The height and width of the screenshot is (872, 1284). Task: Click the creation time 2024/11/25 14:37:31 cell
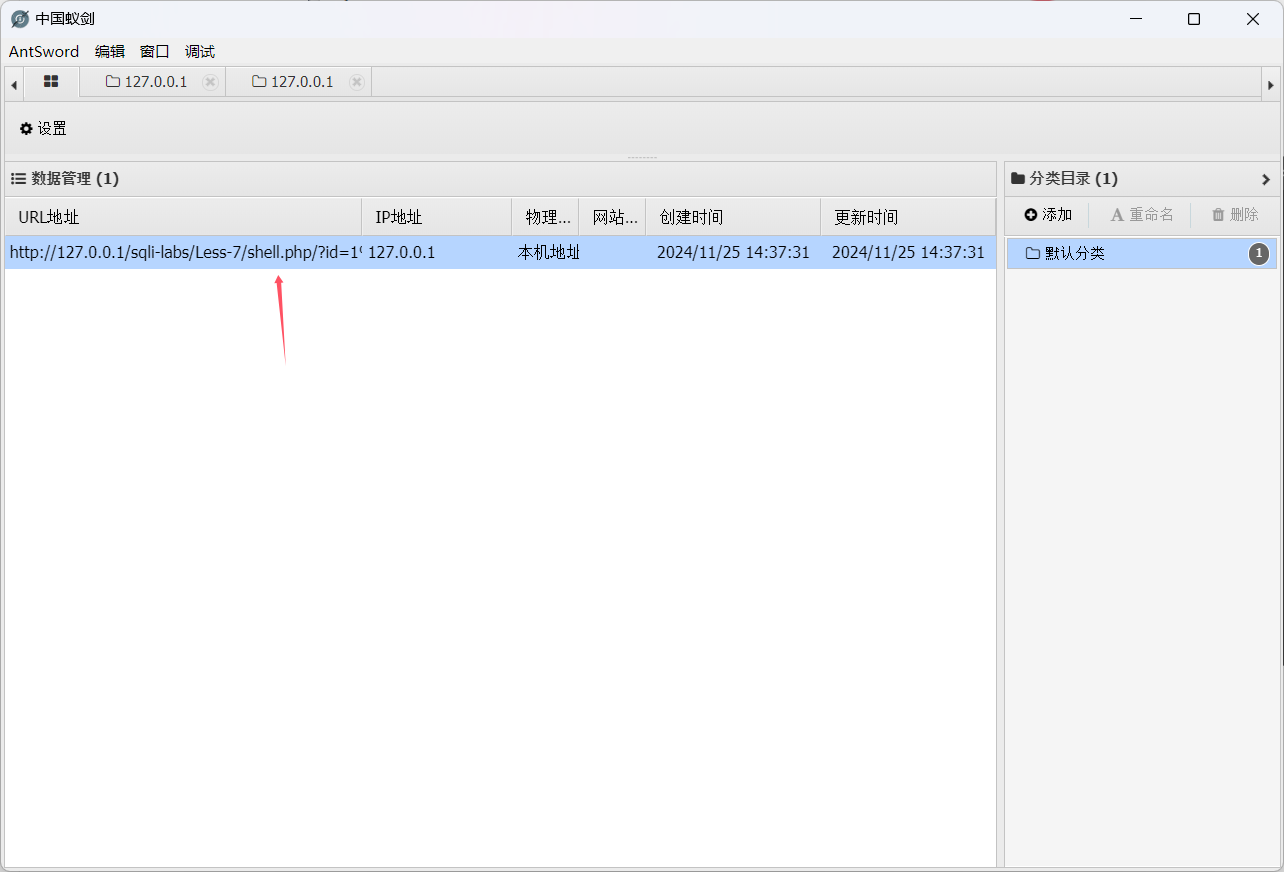tap(733, 253)
